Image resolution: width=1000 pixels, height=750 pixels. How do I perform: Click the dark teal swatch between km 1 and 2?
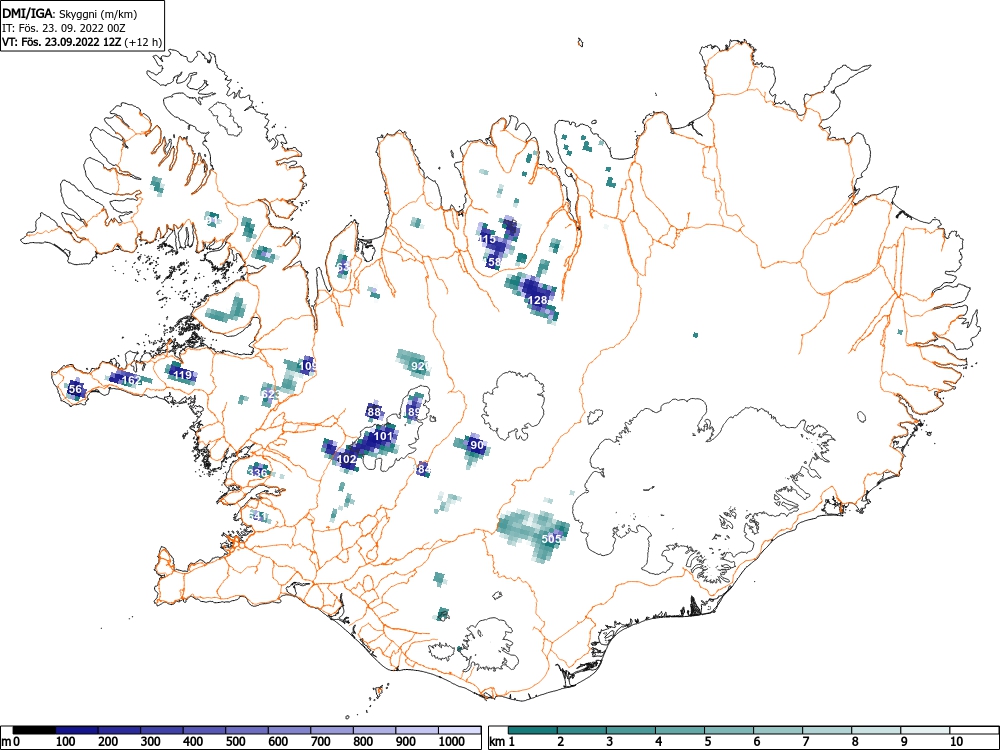pyautogui.click(x=534, y=730)
